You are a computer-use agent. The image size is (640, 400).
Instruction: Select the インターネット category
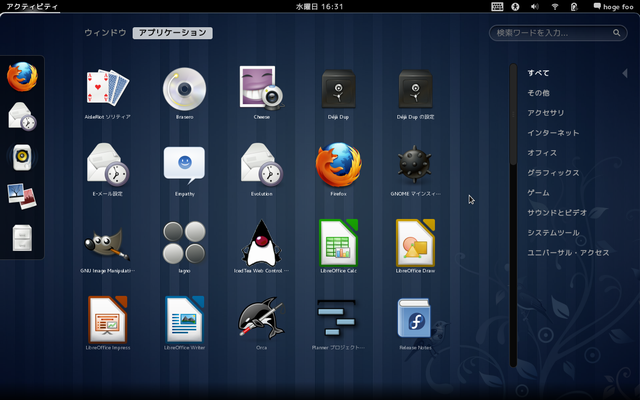pyautogui.click(x=553, y=133)
